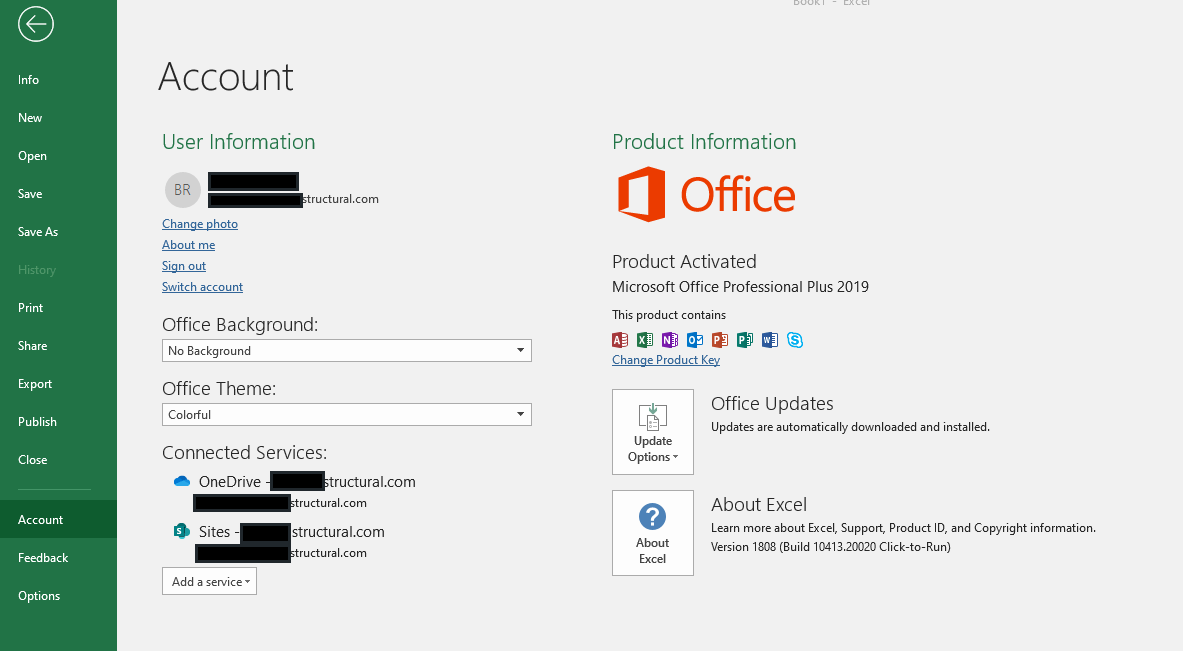Screen dimensions: 1183x651
Task: Open the Print page
Action: [31, 308]
